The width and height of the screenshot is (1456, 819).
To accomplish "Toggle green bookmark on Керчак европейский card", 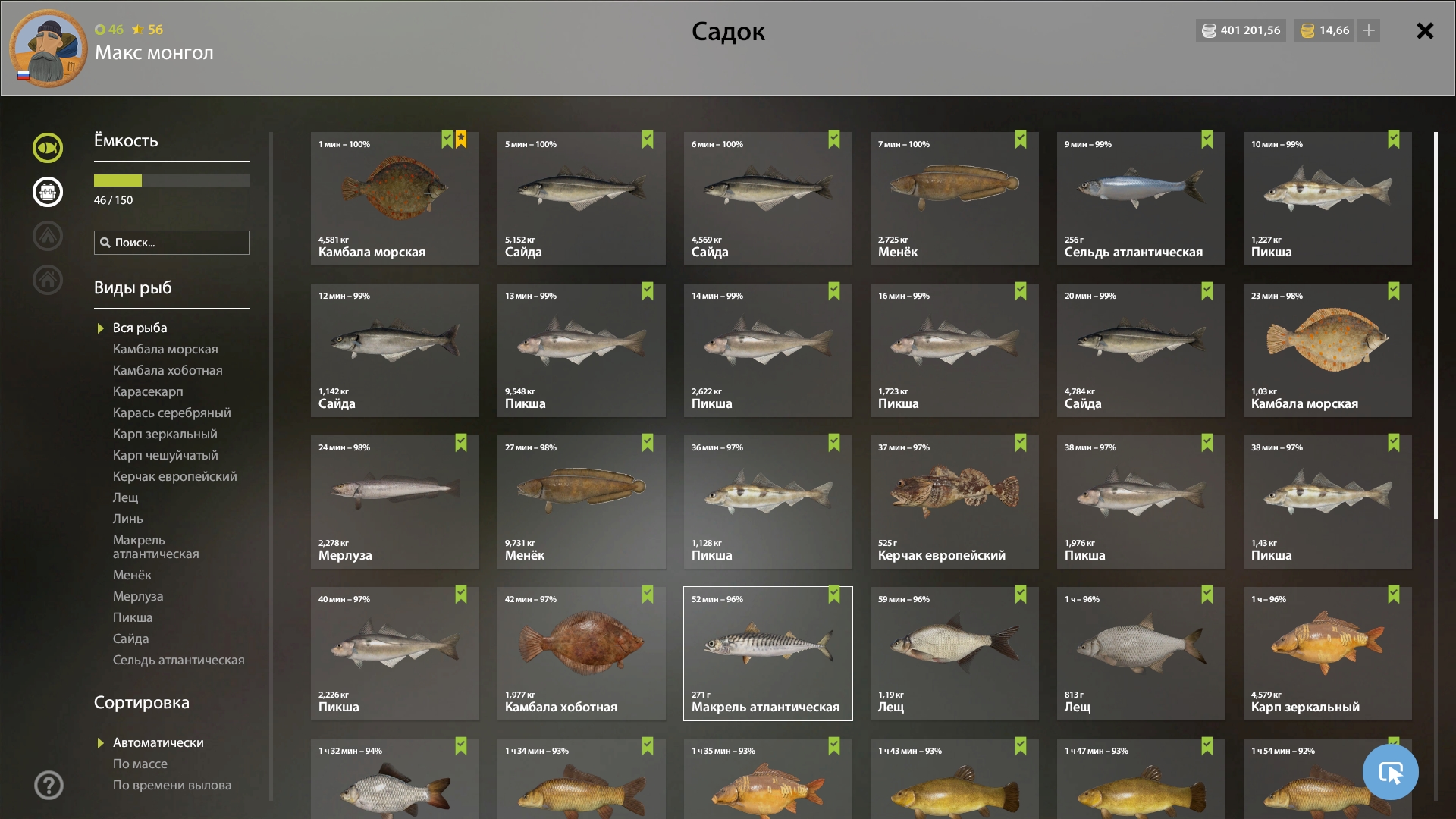I will pos(1021,443).
